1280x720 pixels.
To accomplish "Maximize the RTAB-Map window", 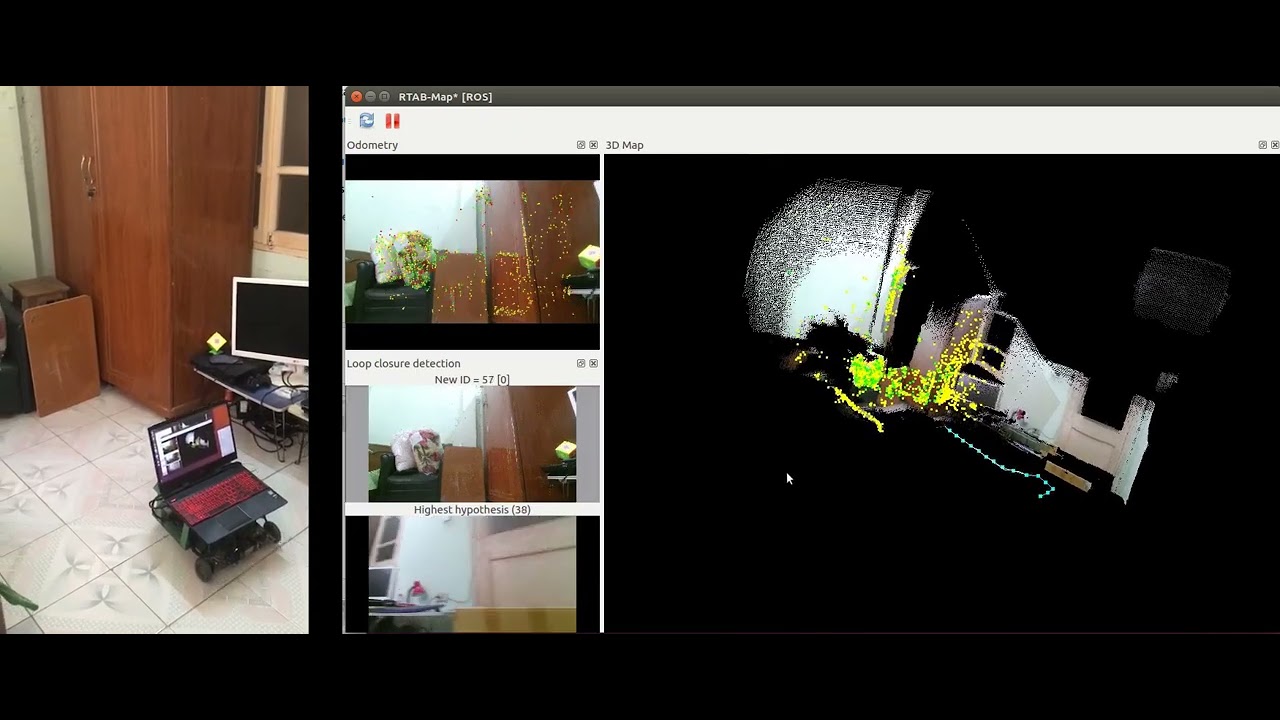I will (384, 97).
